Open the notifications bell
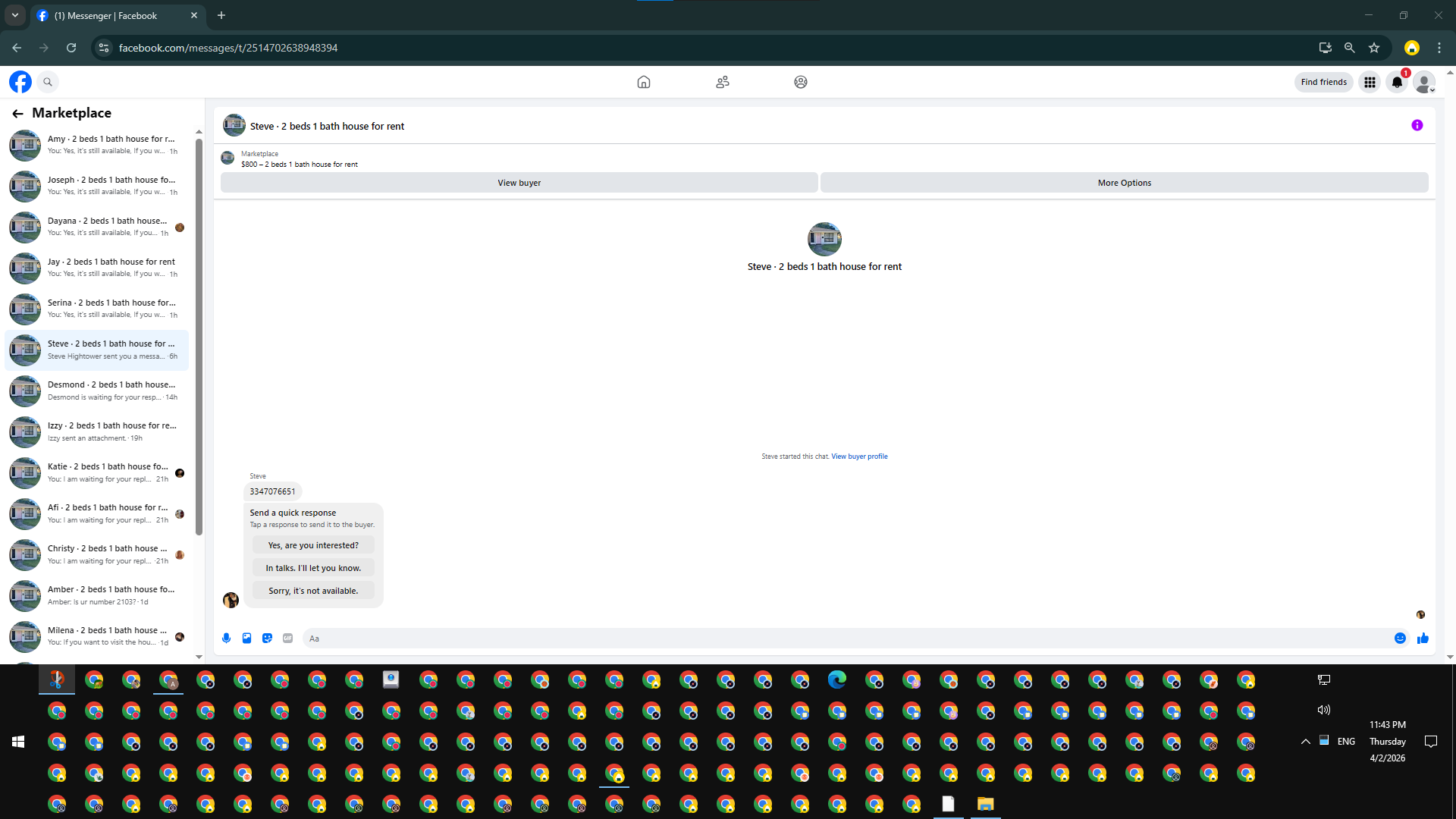 (1397, 82)
